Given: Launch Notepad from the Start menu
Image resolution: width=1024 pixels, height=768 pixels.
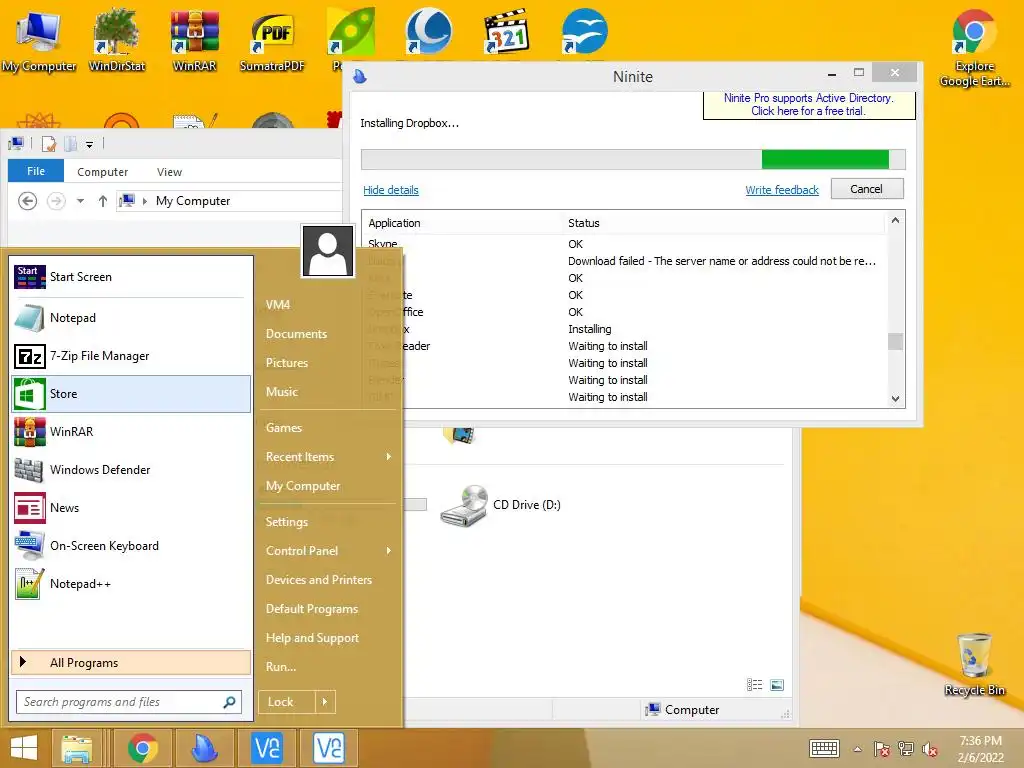Looking at the screenshot, I should 131,318.
